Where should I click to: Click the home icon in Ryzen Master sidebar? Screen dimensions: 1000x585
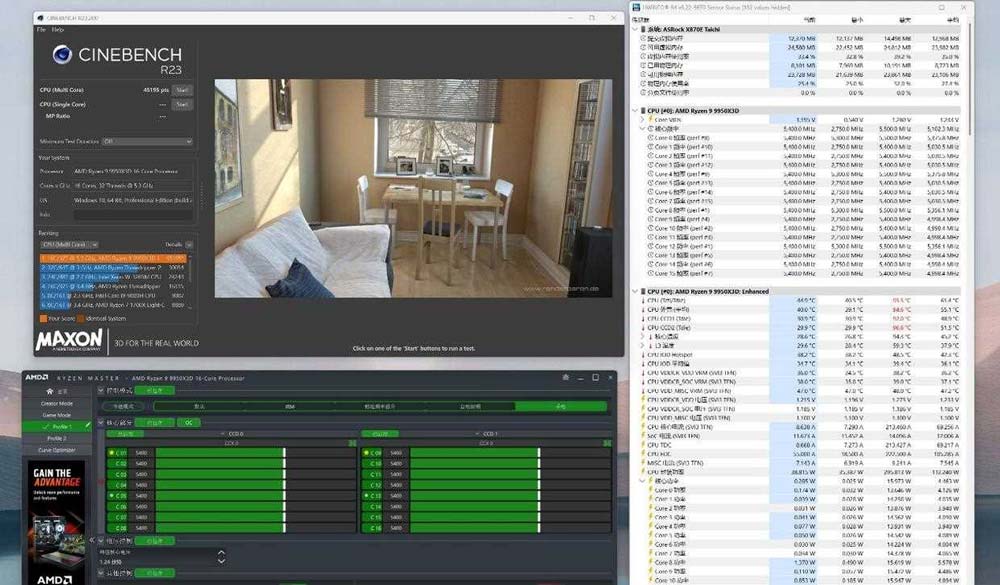coord(50,391)
